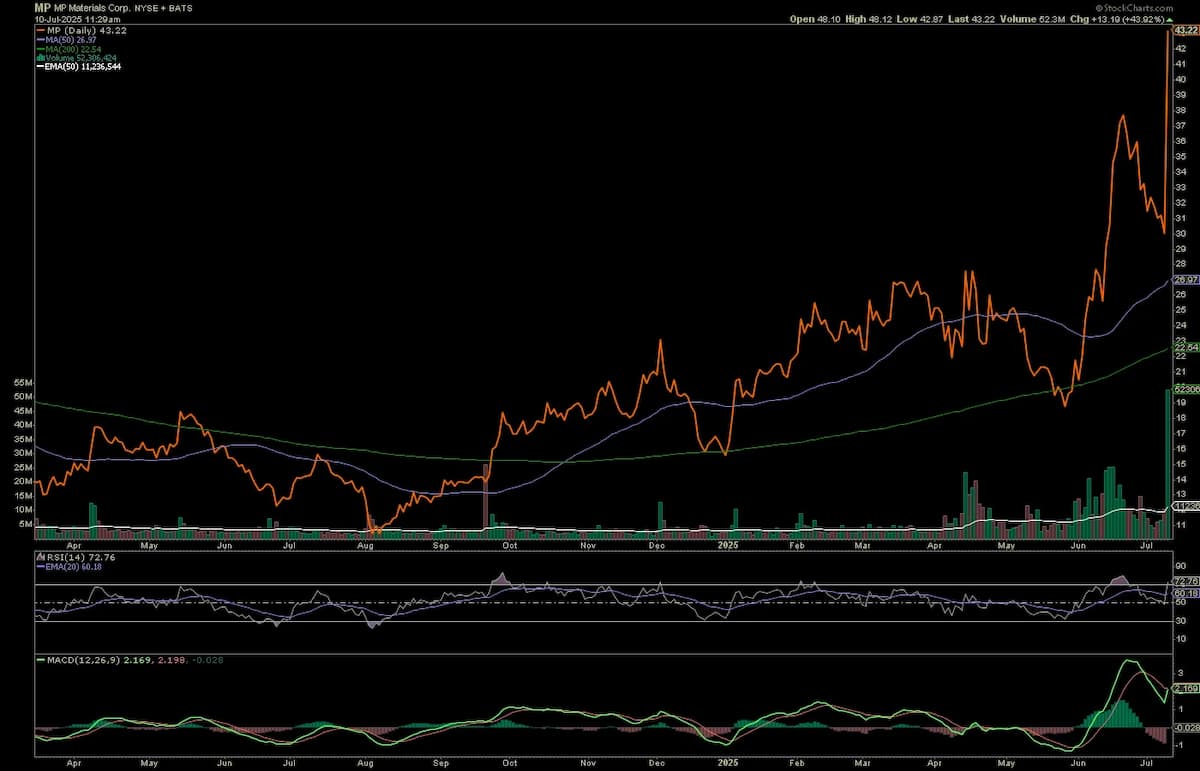Viewport: 1200px width, 771px height.
Task: Click the 55M volume axis label
Action: click(25, 383)
